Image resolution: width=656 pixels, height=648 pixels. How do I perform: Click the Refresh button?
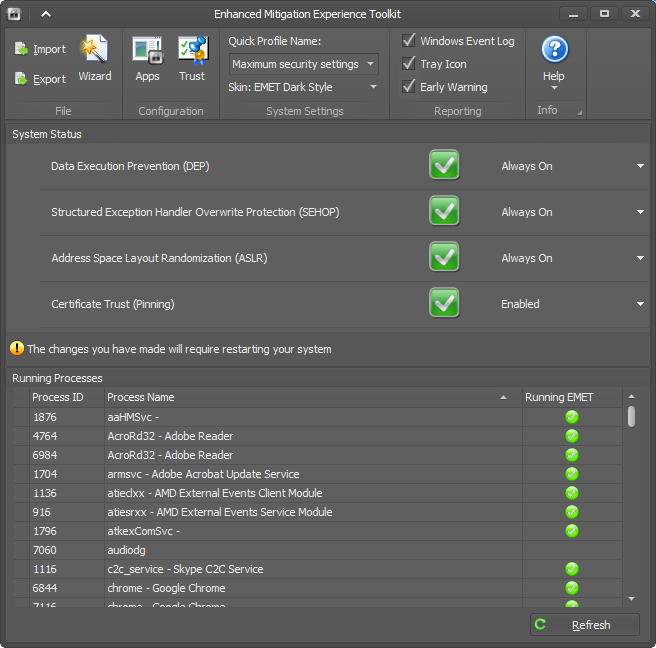point(584,625)
